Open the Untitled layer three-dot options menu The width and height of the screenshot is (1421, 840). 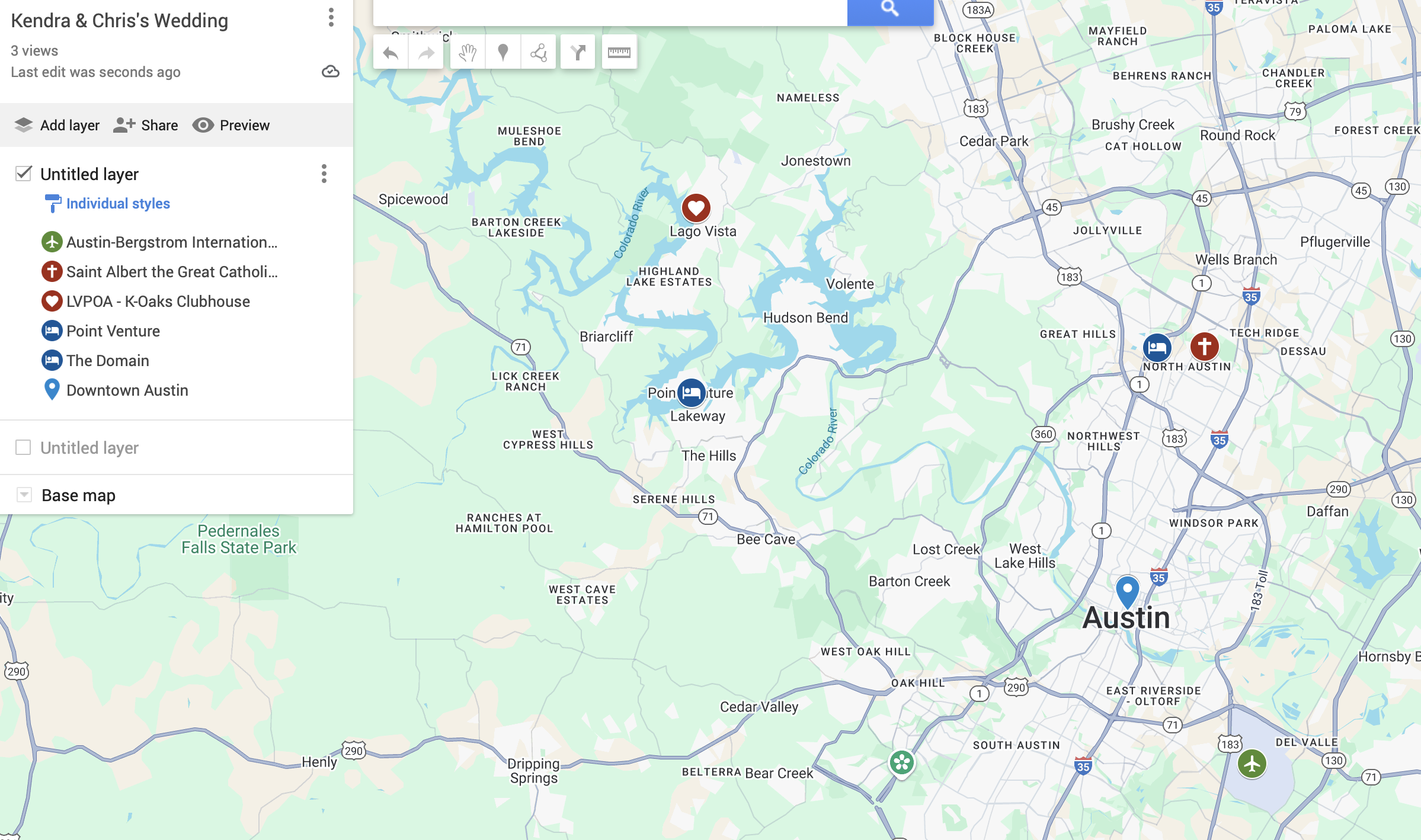324,174
